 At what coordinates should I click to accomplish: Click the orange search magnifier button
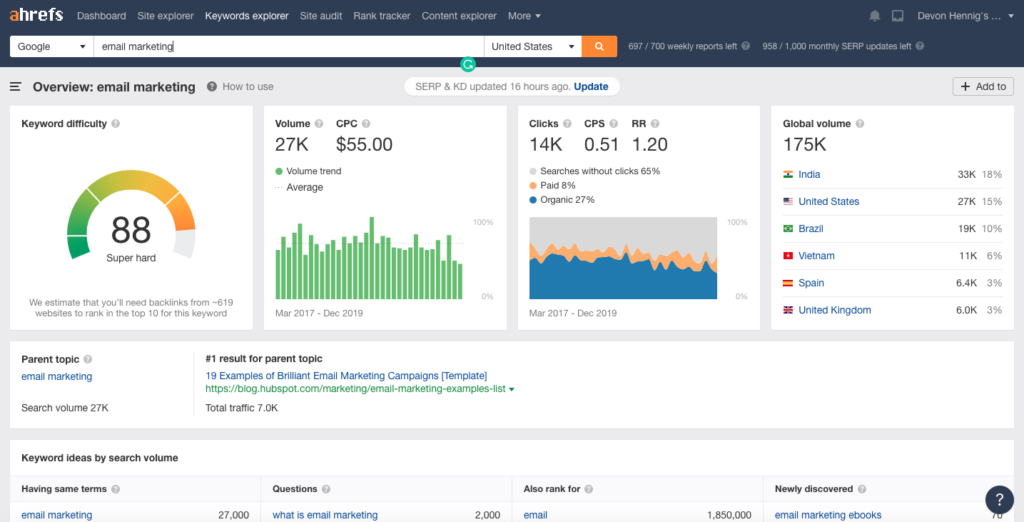point(599,46)
